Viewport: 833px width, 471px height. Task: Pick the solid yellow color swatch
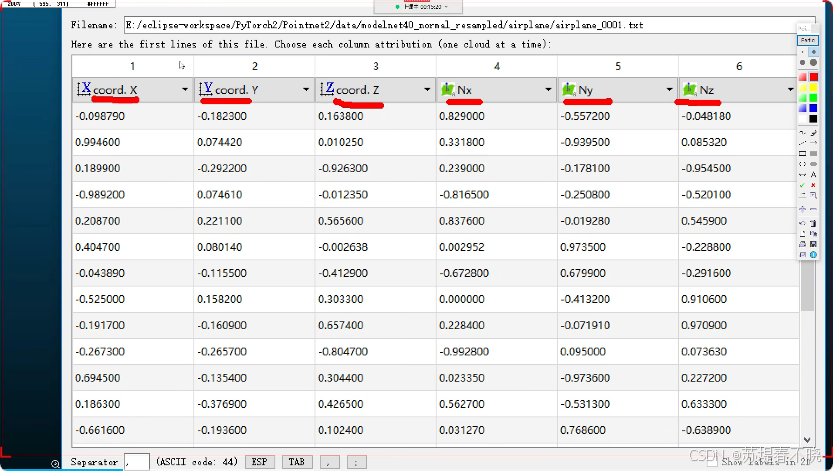tap(813, 88)
